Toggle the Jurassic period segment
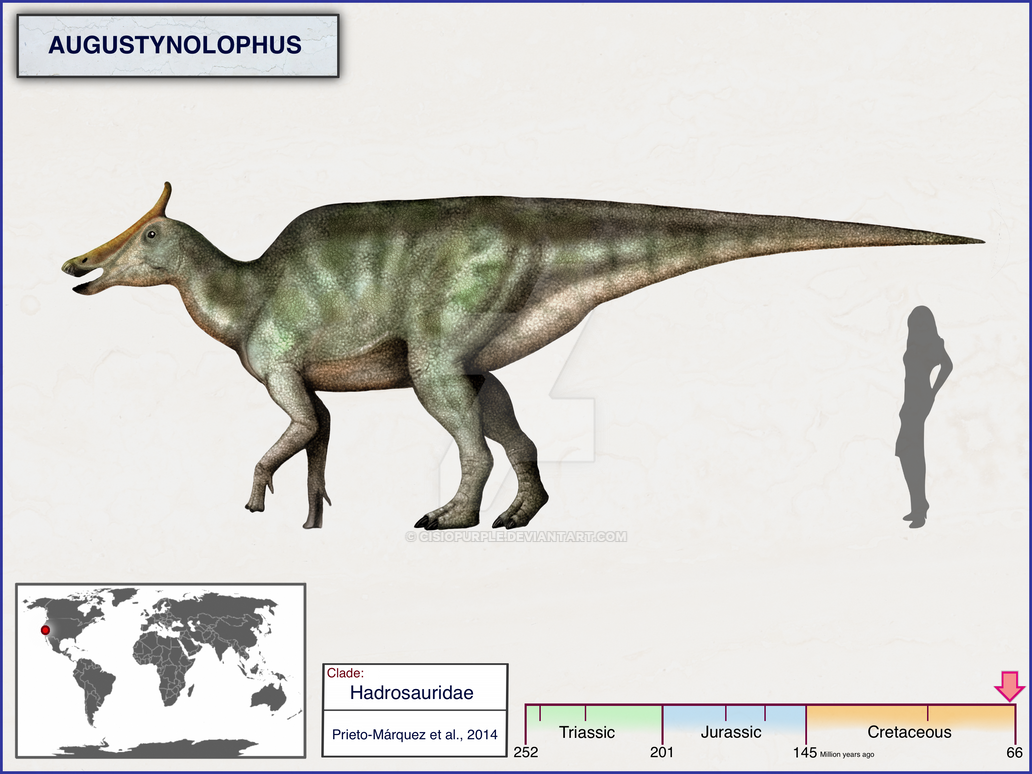The width and height of the screenshot is (1032, 774). [733, 733]
